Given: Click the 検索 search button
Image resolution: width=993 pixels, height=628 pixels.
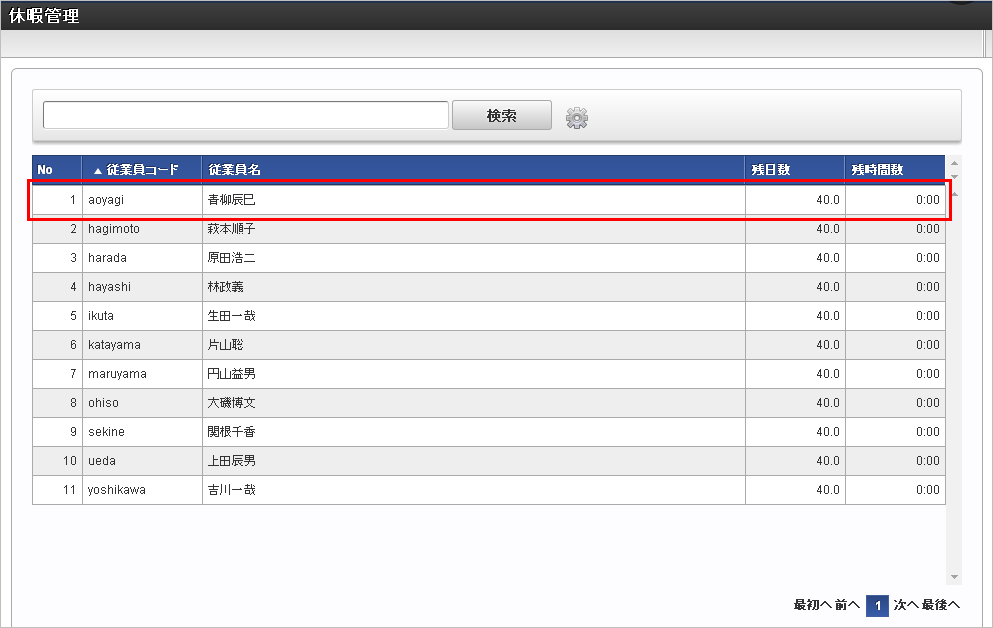Looking at the screenshot, I should pos(502,115).
